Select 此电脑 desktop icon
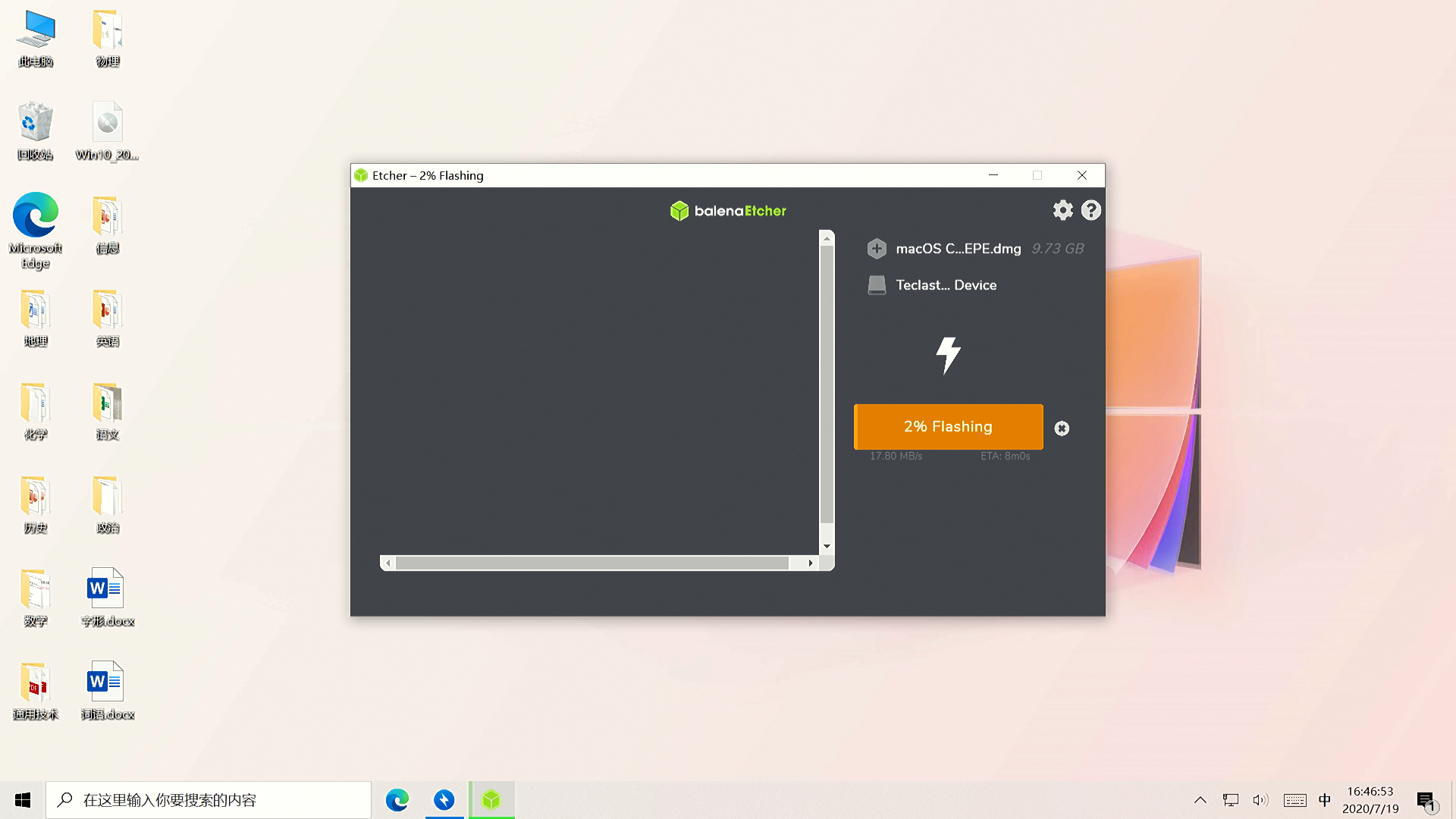The width and height of the screenshot is (1456, 819). (x=36, y=39)
